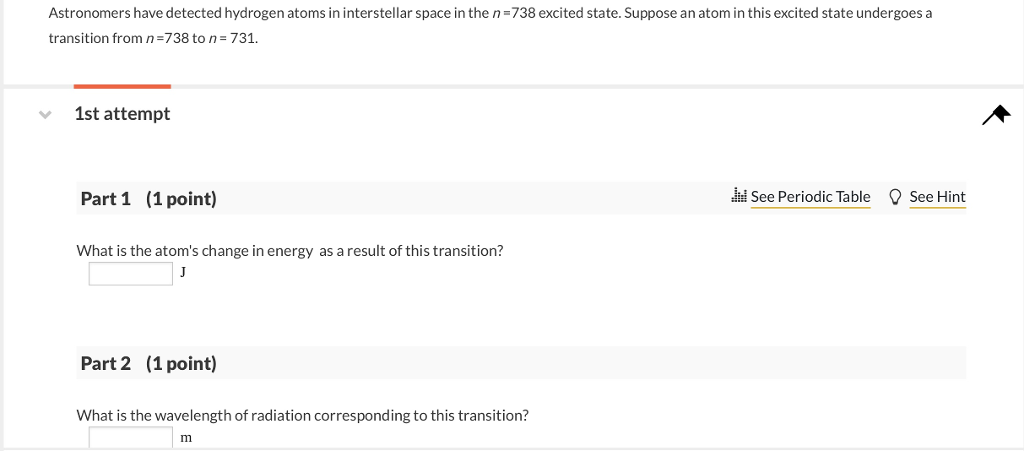The height and width of the screenshot is (451, 1024).
Task: Click the Part 2 header label
Action: point(105,364)
